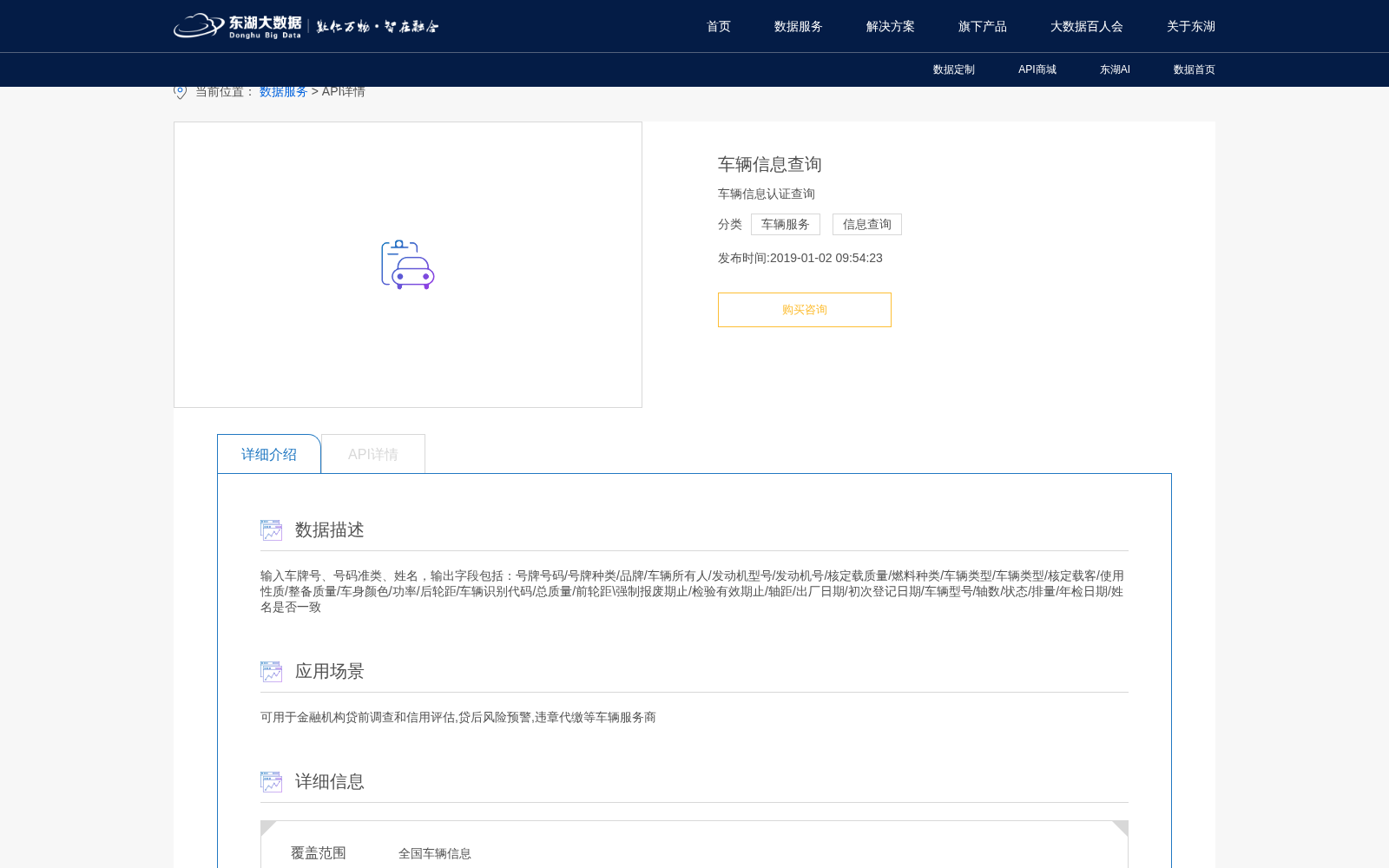Open the 大数据百人会 menu

click(x=1087, y=26)
